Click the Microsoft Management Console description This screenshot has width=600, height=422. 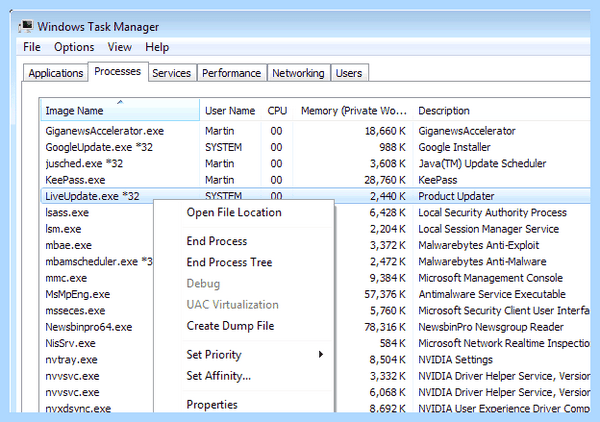pos(491,278)
